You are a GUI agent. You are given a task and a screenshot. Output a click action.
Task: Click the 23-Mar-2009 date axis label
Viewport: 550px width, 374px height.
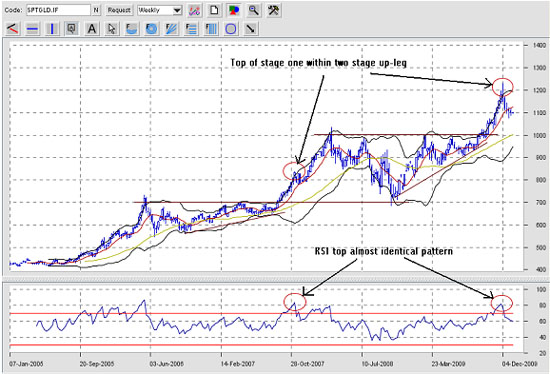(x=448, y=364)
